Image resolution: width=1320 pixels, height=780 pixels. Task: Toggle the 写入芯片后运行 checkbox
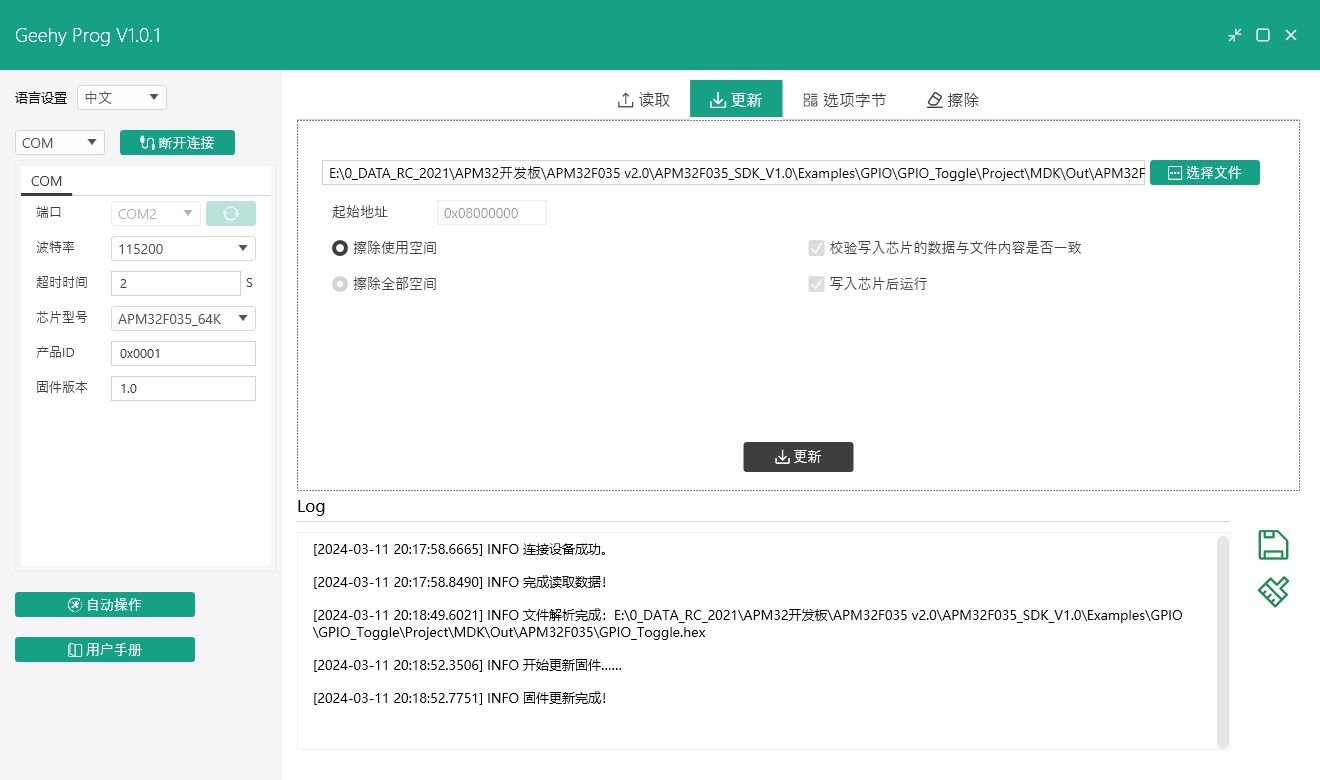pos(816,284)
